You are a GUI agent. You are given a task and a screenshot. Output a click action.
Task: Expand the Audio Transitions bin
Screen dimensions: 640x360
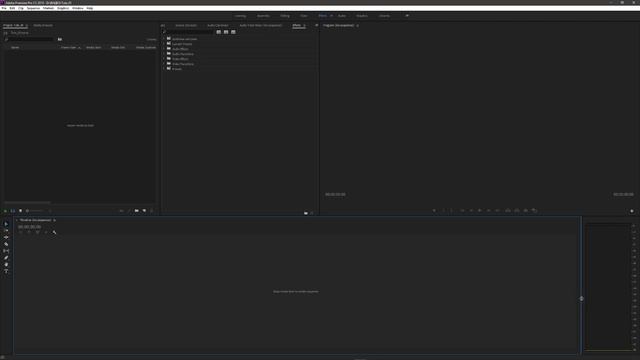pos(164,54)
